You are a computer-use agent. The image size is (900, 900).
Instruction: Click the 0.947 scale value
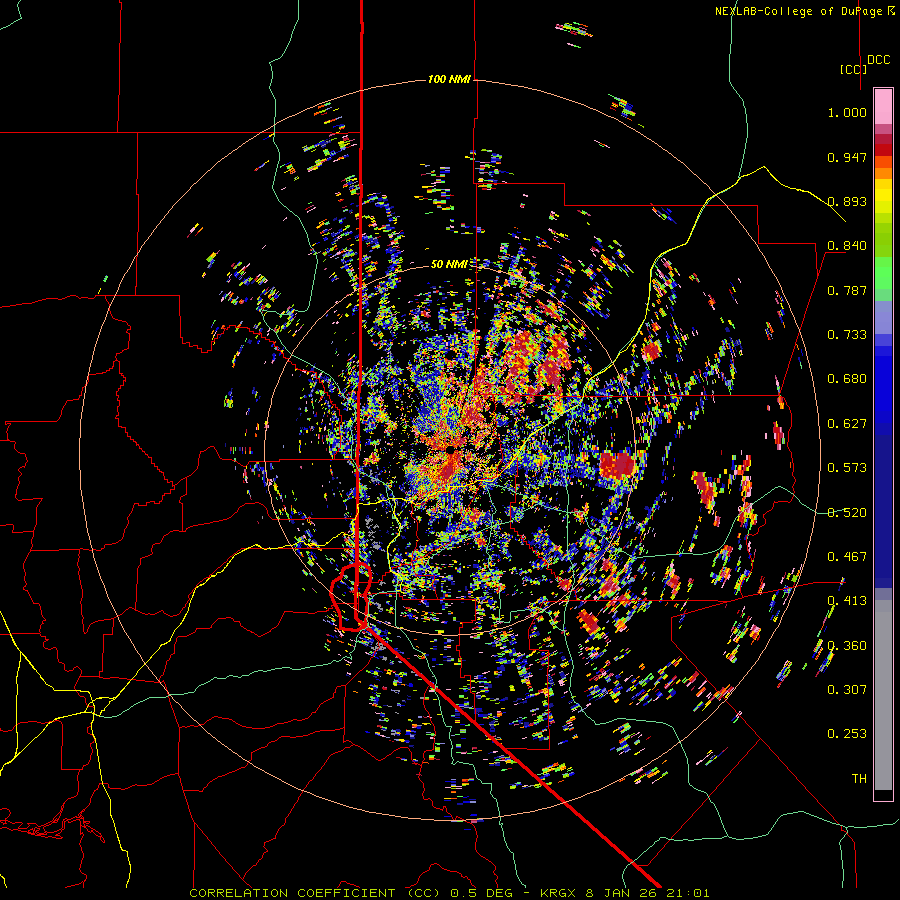click(x=847, y=157)
